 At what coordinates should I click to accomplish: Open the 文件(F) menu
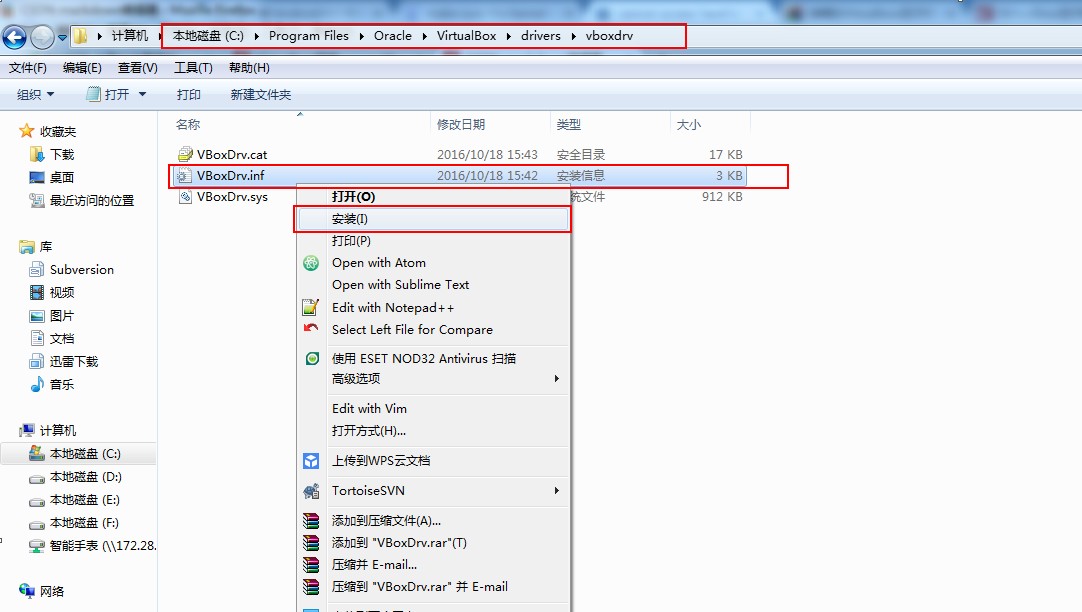pos(28,68)
